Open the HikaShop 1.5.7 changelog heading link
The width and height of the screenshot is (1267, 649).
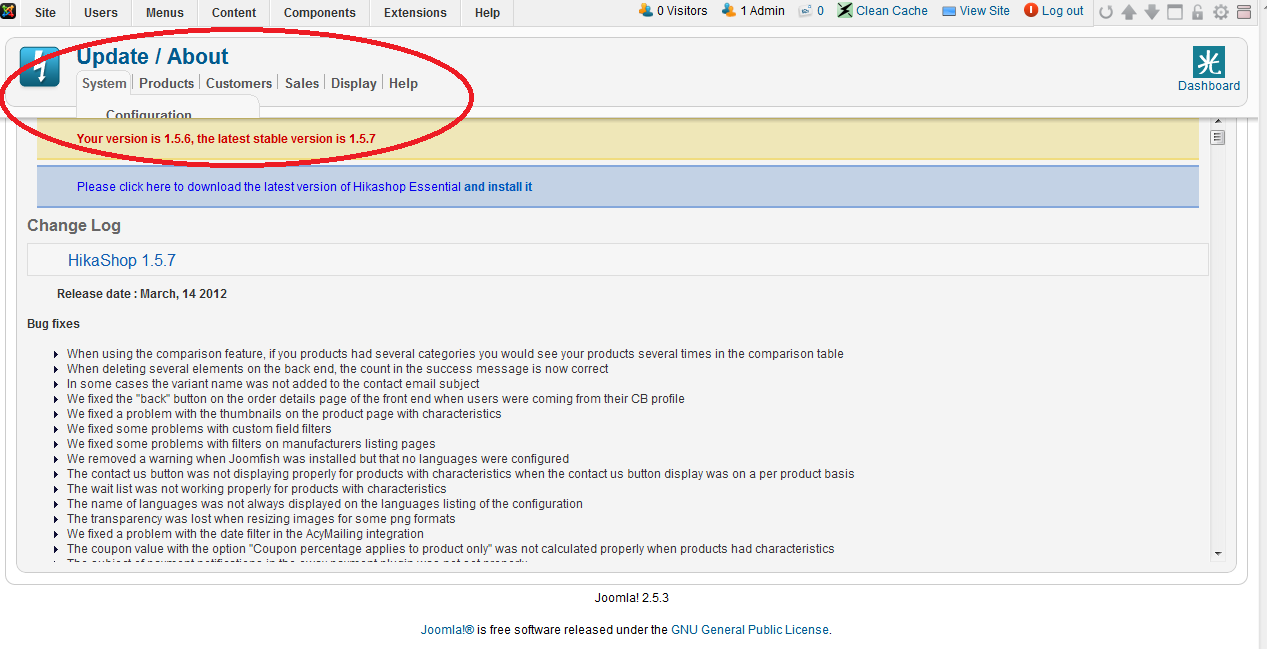(122, 260)
